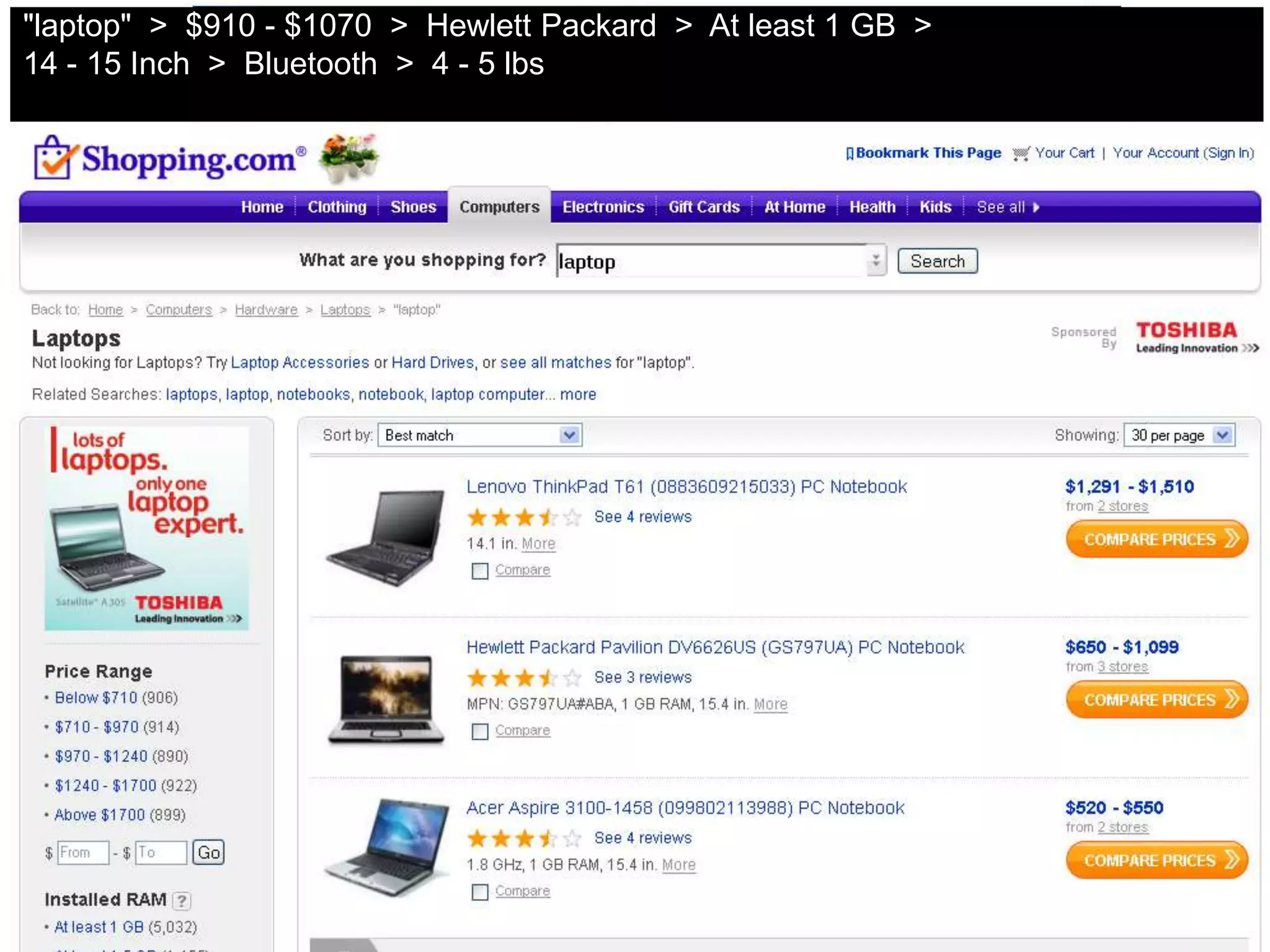This screenshot has width=1270, height=952.
Task: Click the Bookmark This Page icon
Action: [x=850, y=153]
